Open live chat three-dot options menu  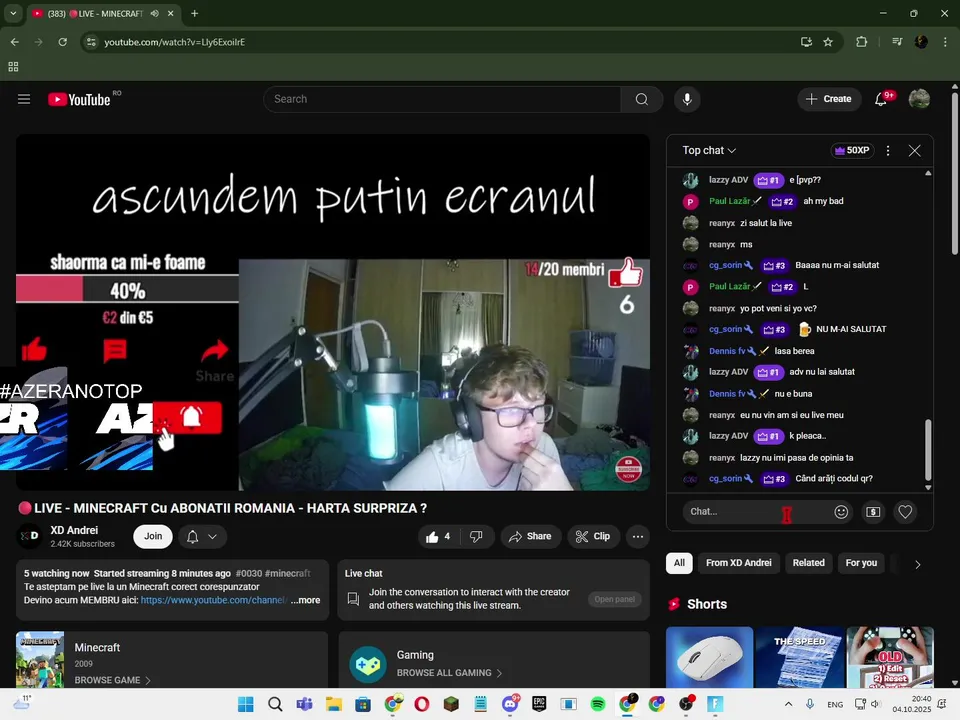click(x=888, y=151)
